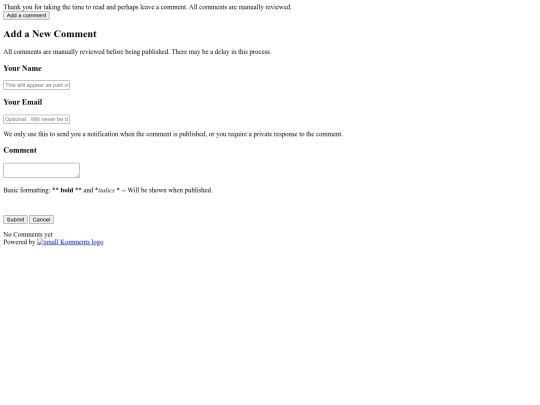The height and width of the screenshot is (405, 540).
Task: Cancel the new comment form
Action: tap(41, 220)
